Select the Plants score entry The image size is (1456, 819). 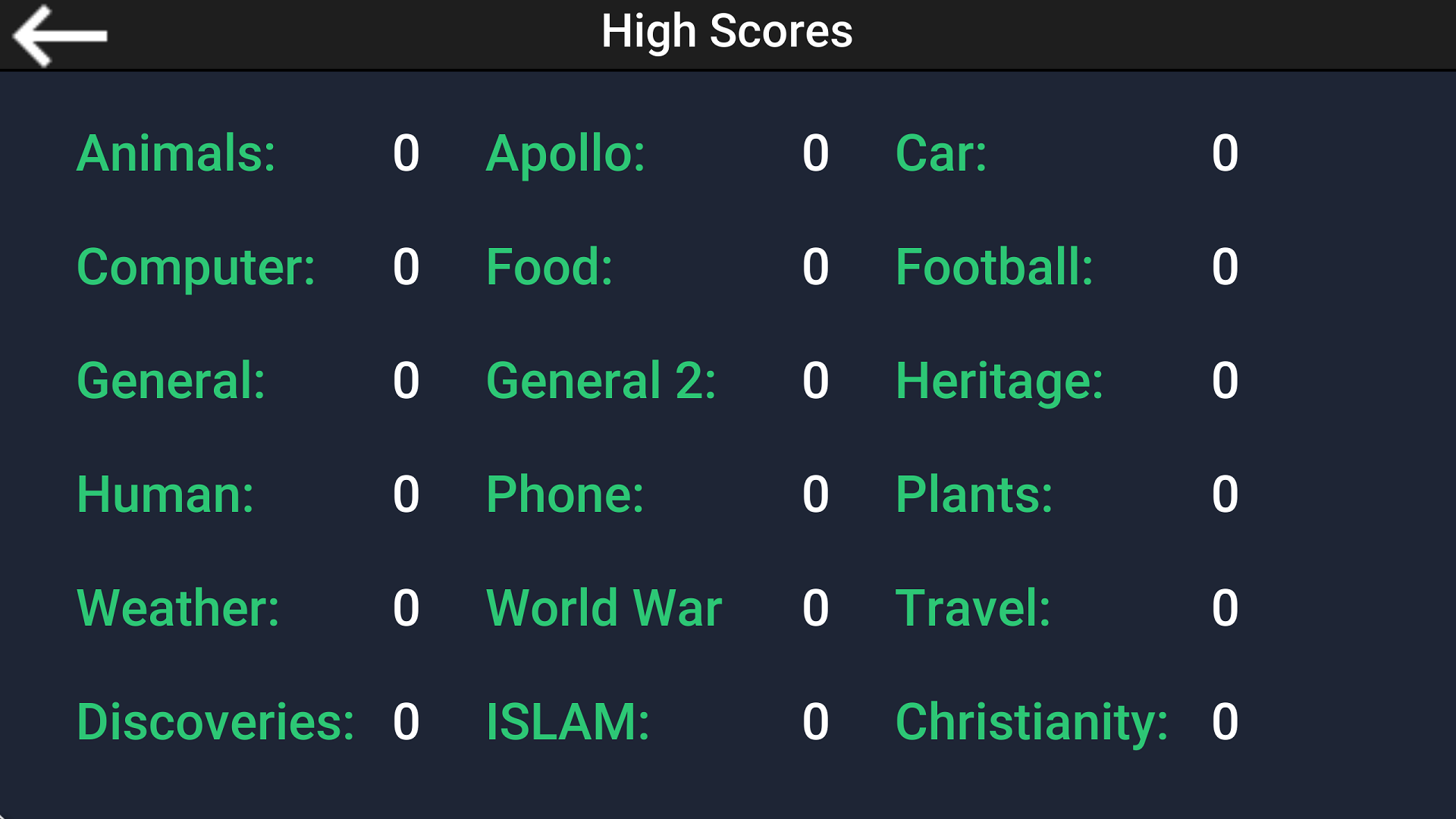coord(974,494)
